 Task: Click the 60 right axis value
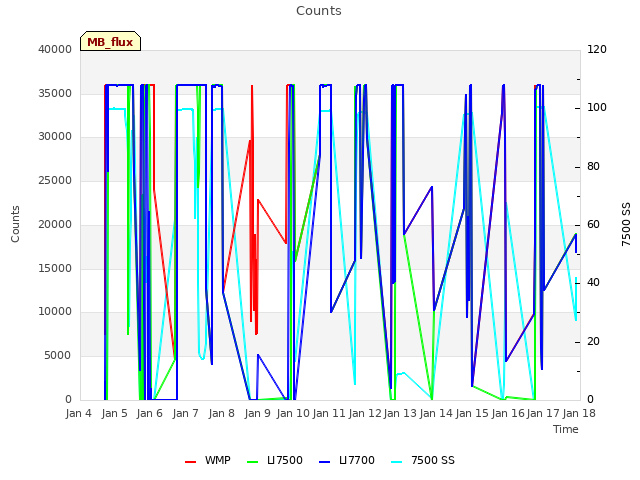click(593, 224)
